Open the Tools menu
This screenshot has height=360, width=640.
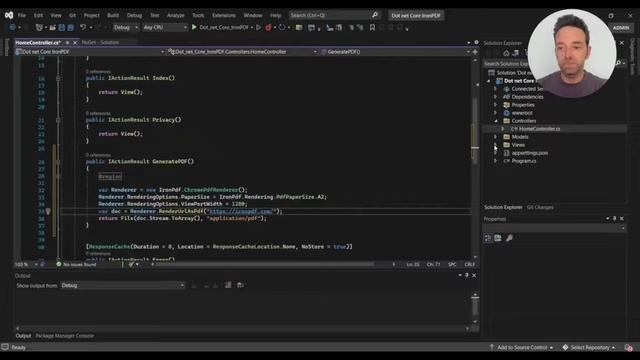[x=198, y=15]
